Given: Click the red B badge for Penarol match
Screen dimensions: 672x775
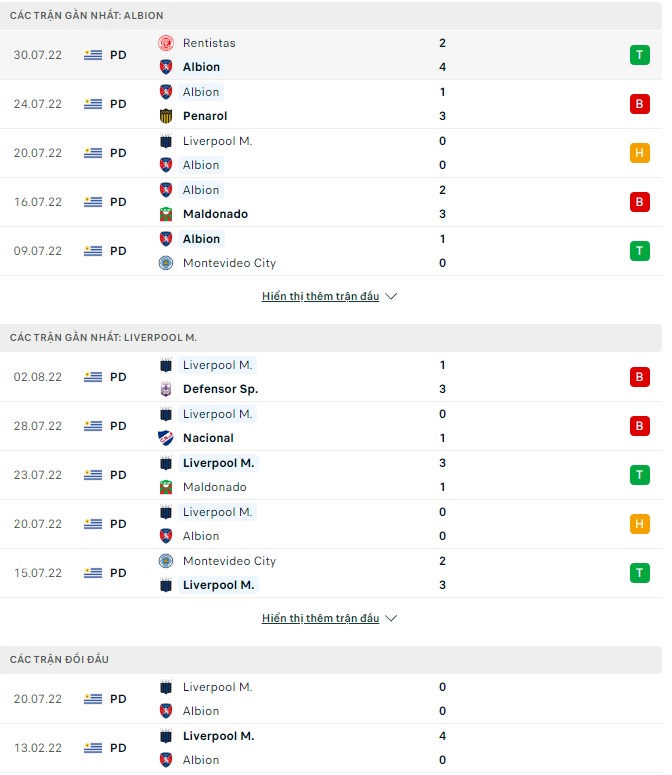Looking at the screenshot, I should pyautogui.click(x=639, y=104).
